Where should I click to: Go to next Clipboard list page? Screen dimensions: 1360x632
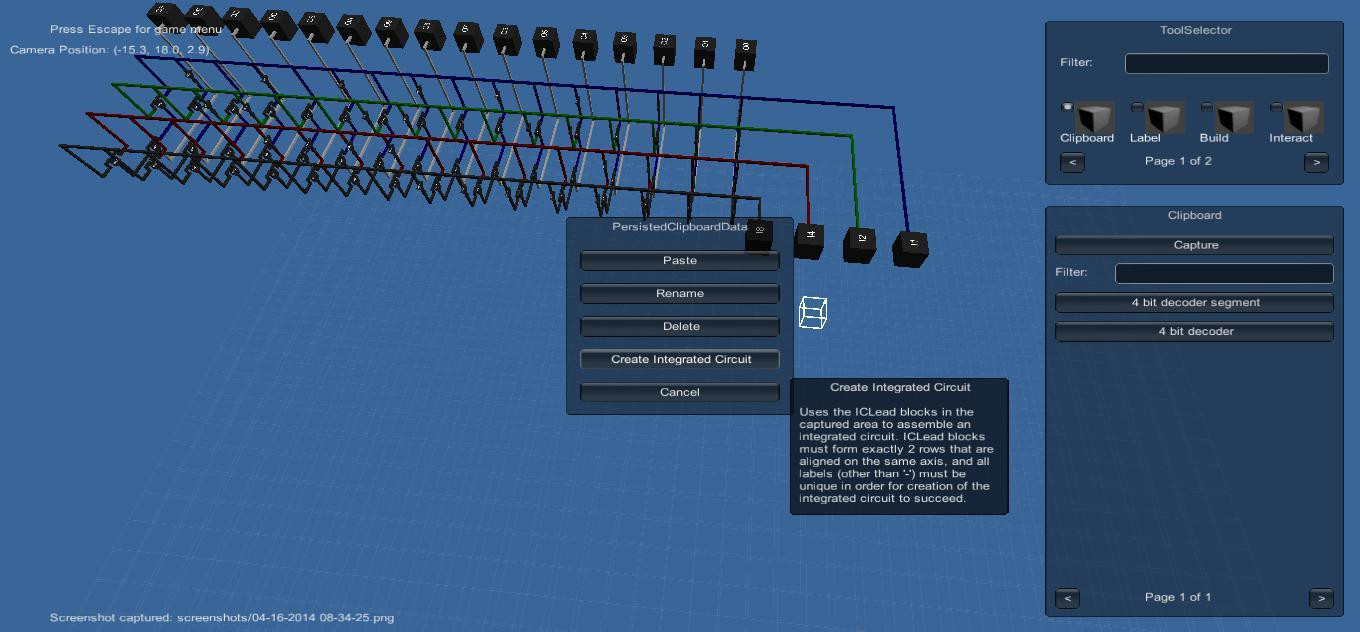point(1321,598)
